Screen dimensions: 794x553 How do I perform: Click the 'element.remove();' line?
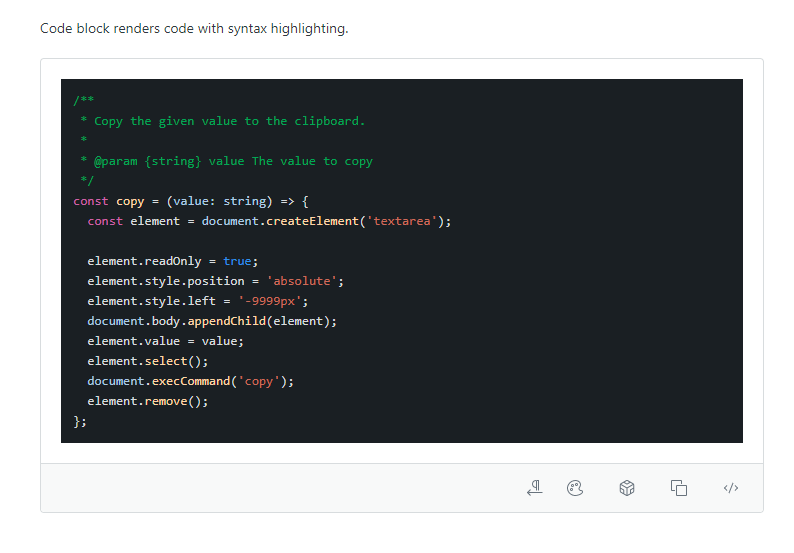[x=147, y=401]
